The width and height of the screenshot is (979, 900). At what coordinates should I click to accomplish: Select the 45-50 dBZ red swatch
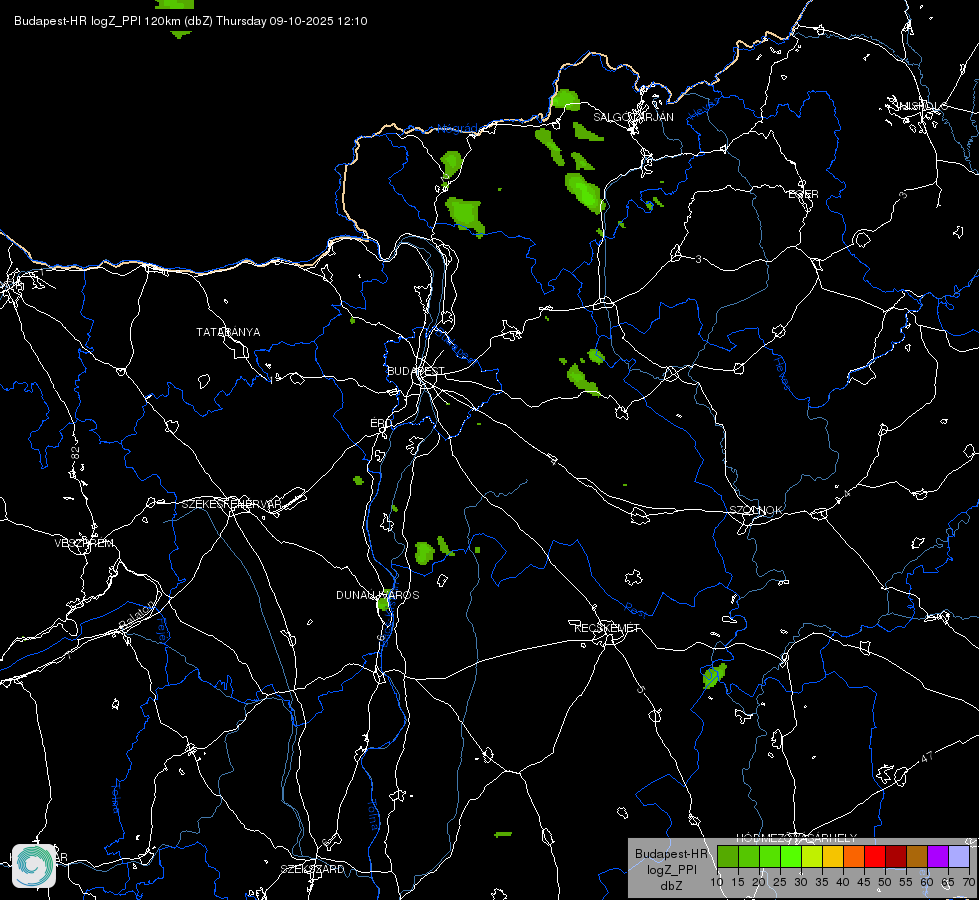coord(875,856)
